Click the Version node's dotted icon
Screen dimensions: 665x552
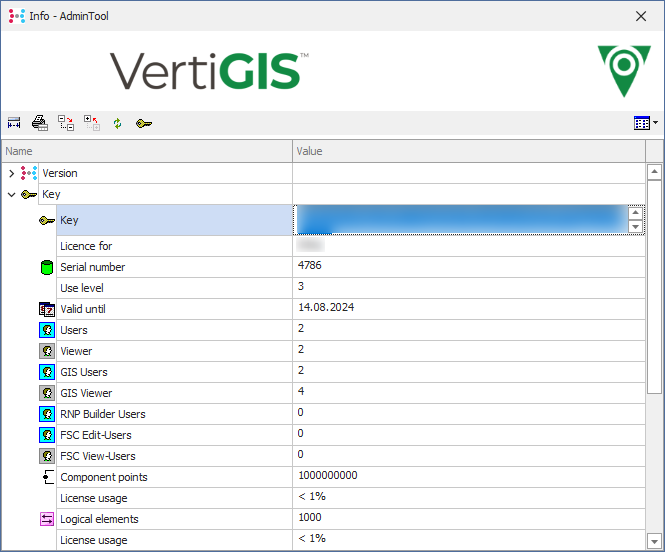coord(29,173)
